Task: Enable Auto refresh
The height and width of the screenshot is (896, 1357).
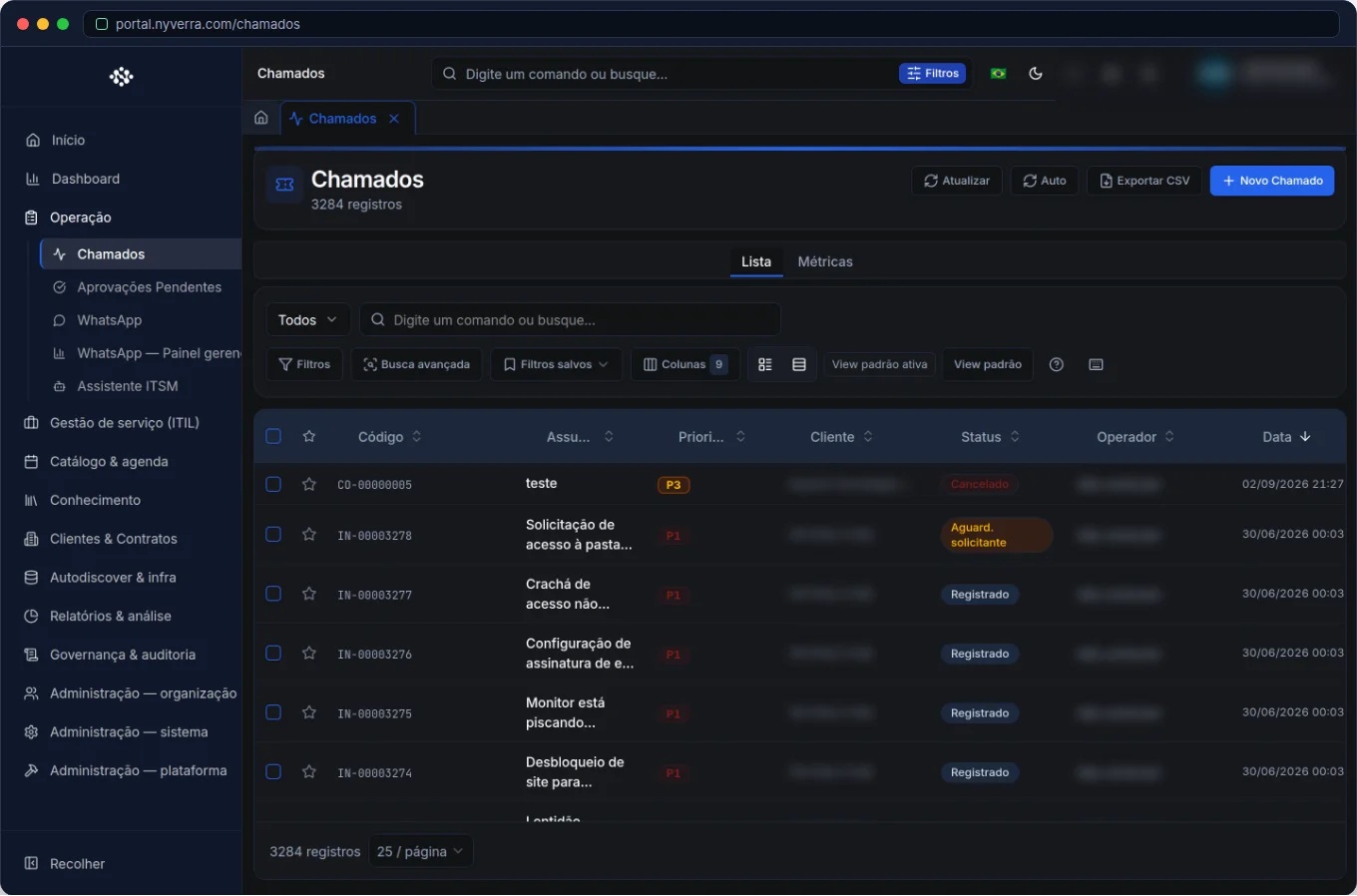Action: pyautogui.click(x=1045, y=182)
